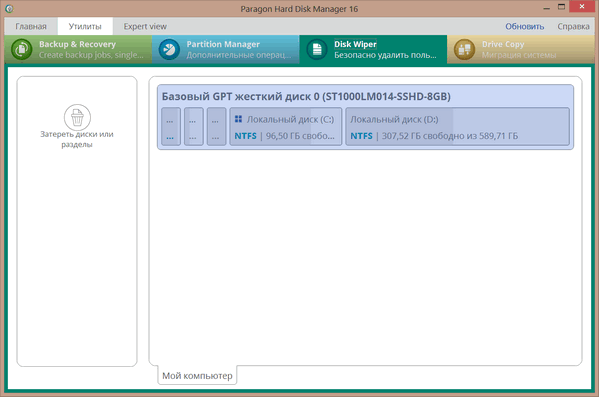The width and height of the screenshot is (599, 397).
Task: Click the 96,50 ГБ free space text
Action: coord(300,136)
